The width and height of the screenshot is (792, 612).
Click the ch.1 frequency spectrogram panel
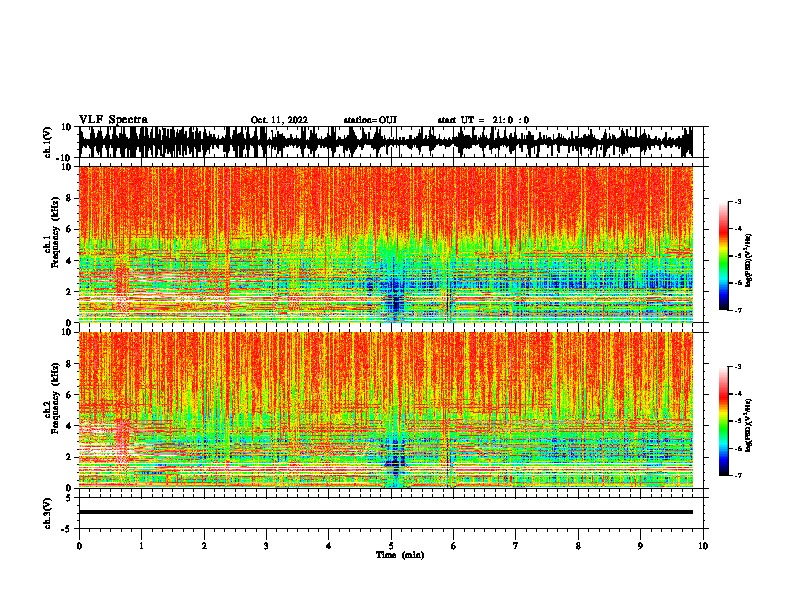click(x=385, y=244)
